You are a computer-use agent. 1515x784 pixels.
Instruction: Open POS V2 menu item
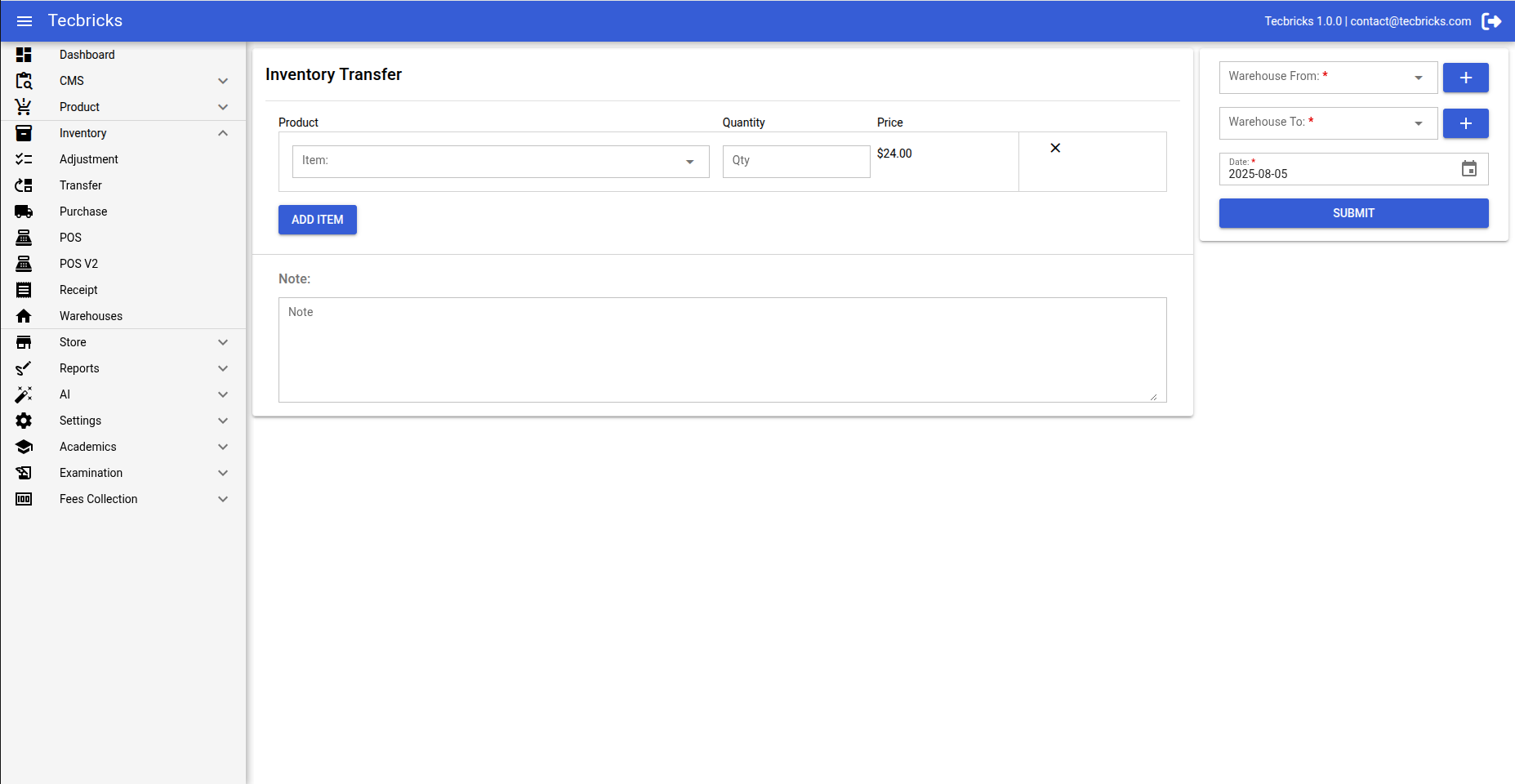123,264
